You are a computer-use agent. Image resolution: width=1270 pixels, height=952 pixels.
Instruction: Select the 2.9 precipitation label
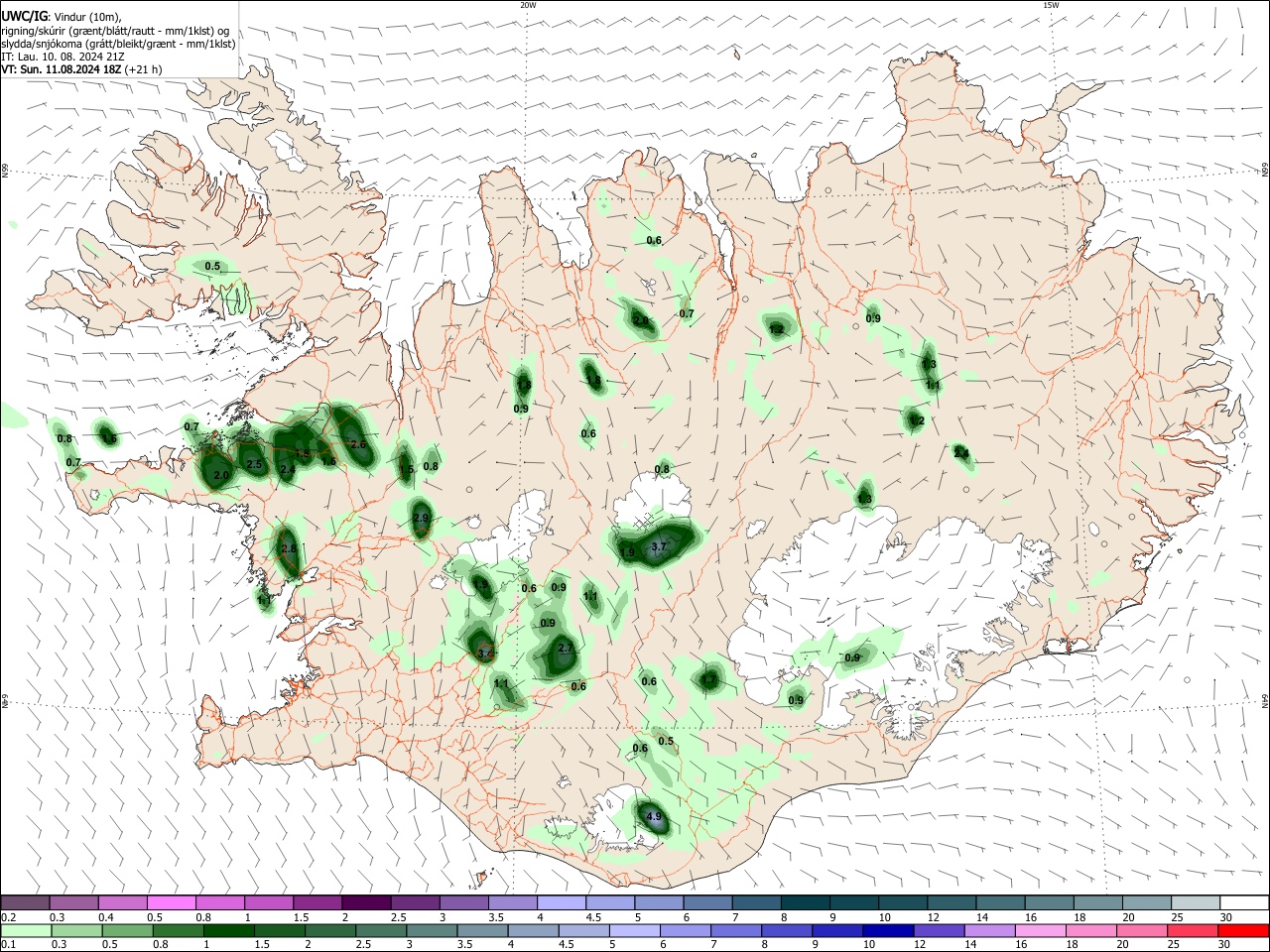[x=421, y=518]
